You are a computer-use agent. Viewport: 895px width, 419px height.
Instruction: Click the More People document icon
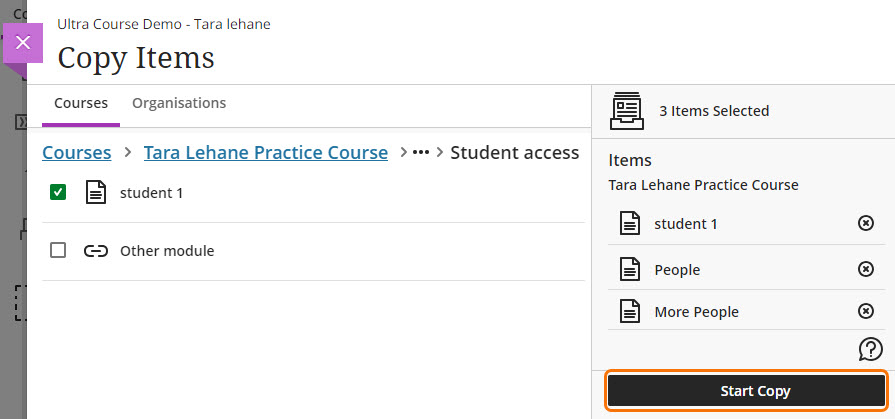point(630,311)
